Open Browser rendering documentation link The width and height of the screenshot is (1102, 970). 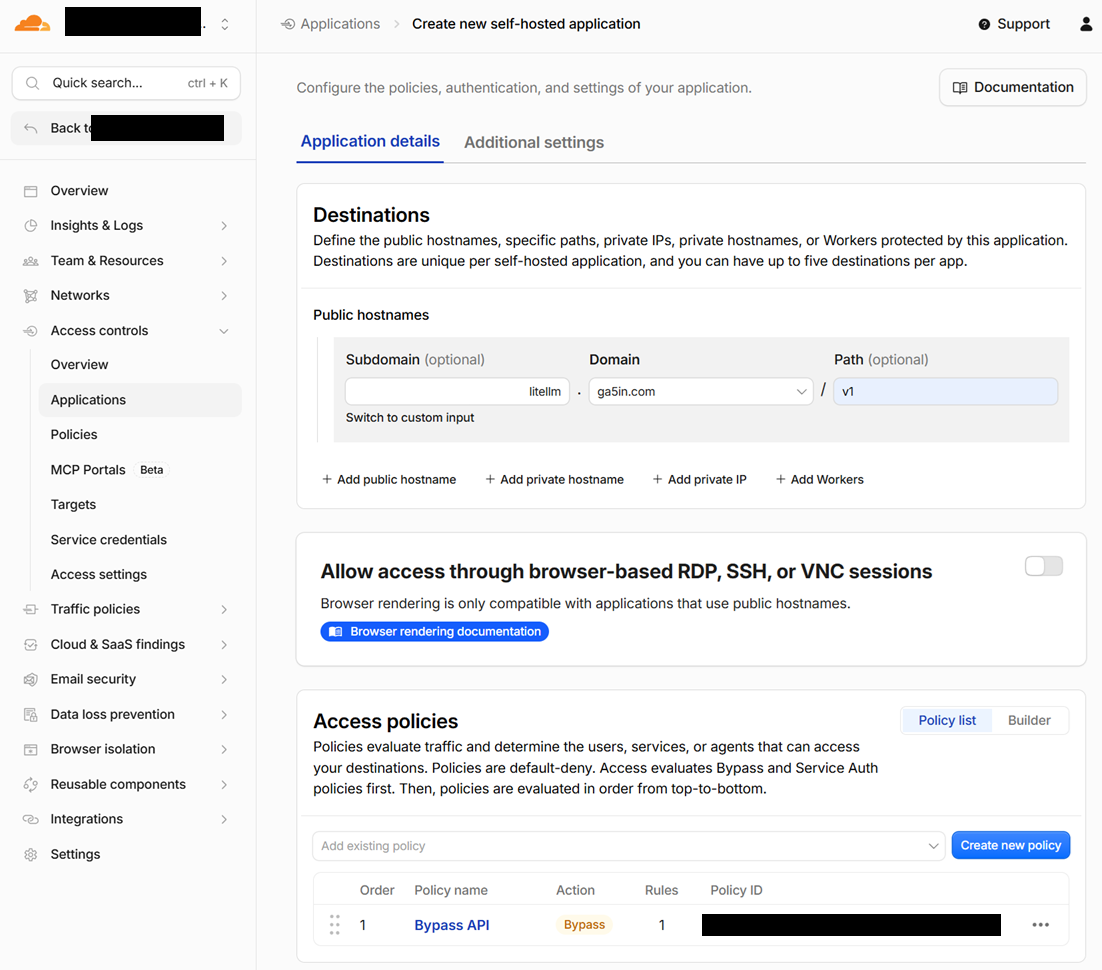pos(434,631)
